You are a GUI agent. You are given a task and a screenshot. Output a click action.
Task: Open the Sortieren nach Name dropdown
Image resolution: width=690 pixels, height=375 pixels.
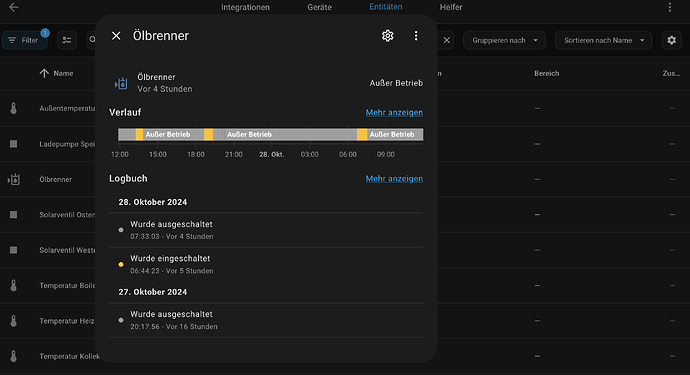[603, 40]
